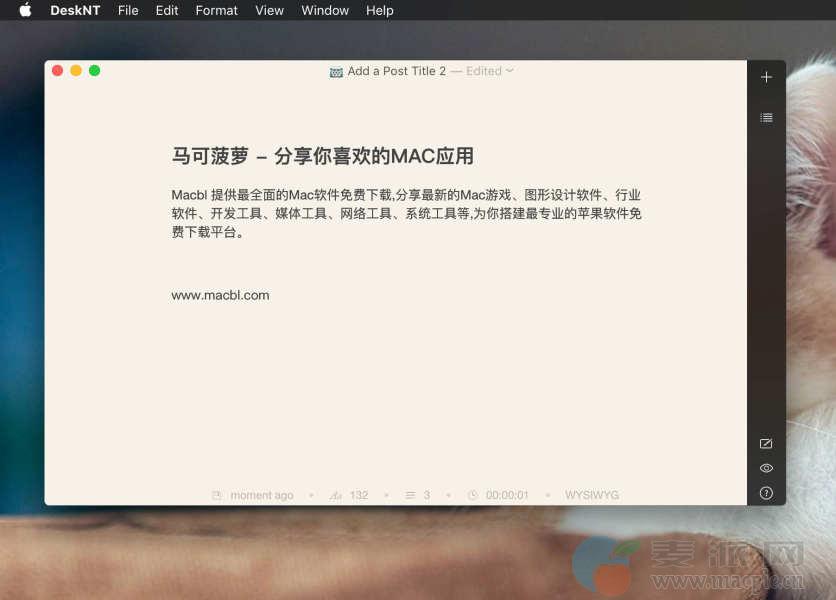Click the post heading 马可菠萝 title text
The height and width of the screenshot is (600, 836).
322,156
